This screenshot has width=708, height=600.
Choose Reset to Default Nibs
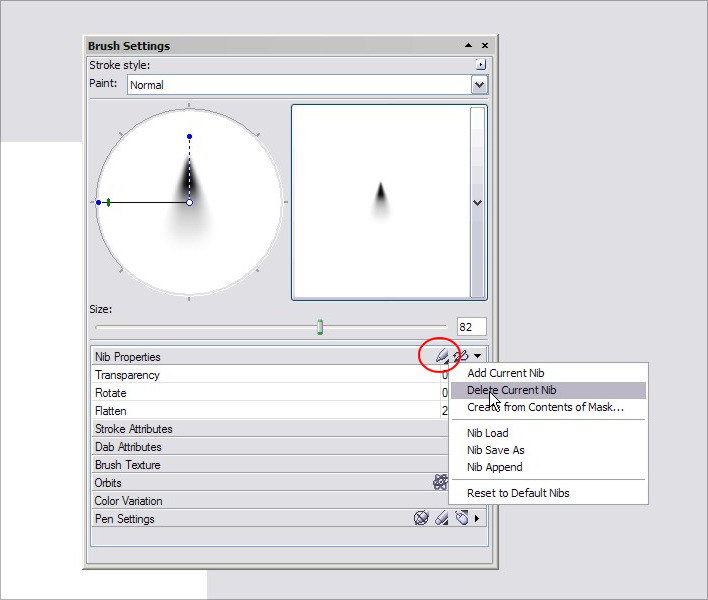tap(518, 493)
